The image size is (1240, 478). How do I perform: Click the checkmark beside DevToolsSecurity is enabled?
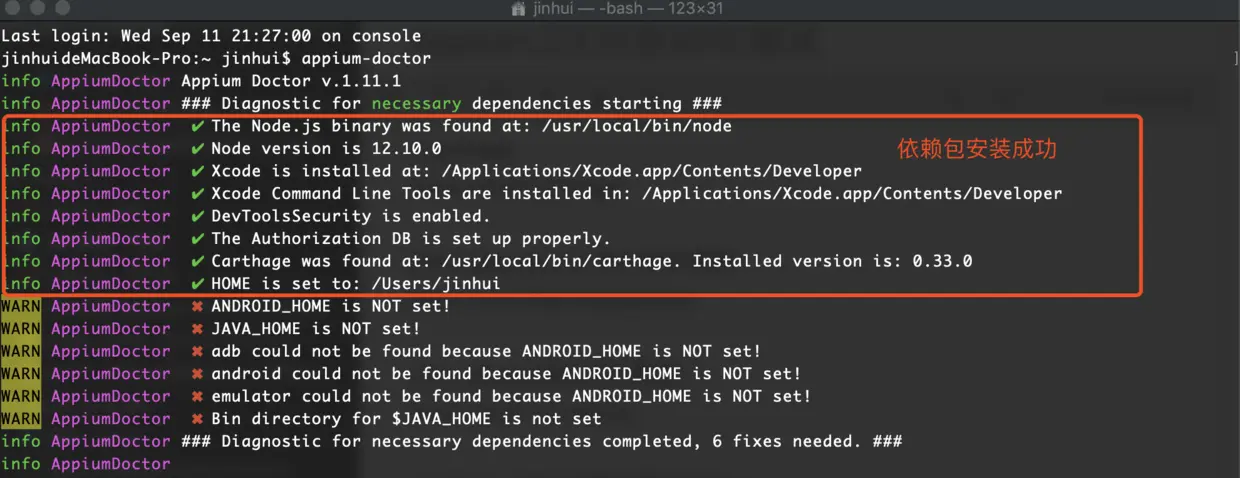pyautogui.click(x=197, y=216)
